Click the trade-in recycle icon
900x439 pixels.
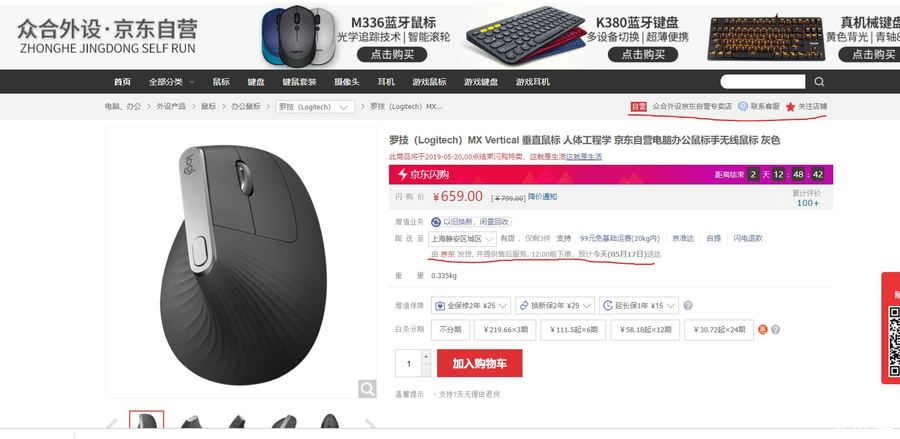pos(436,222)
